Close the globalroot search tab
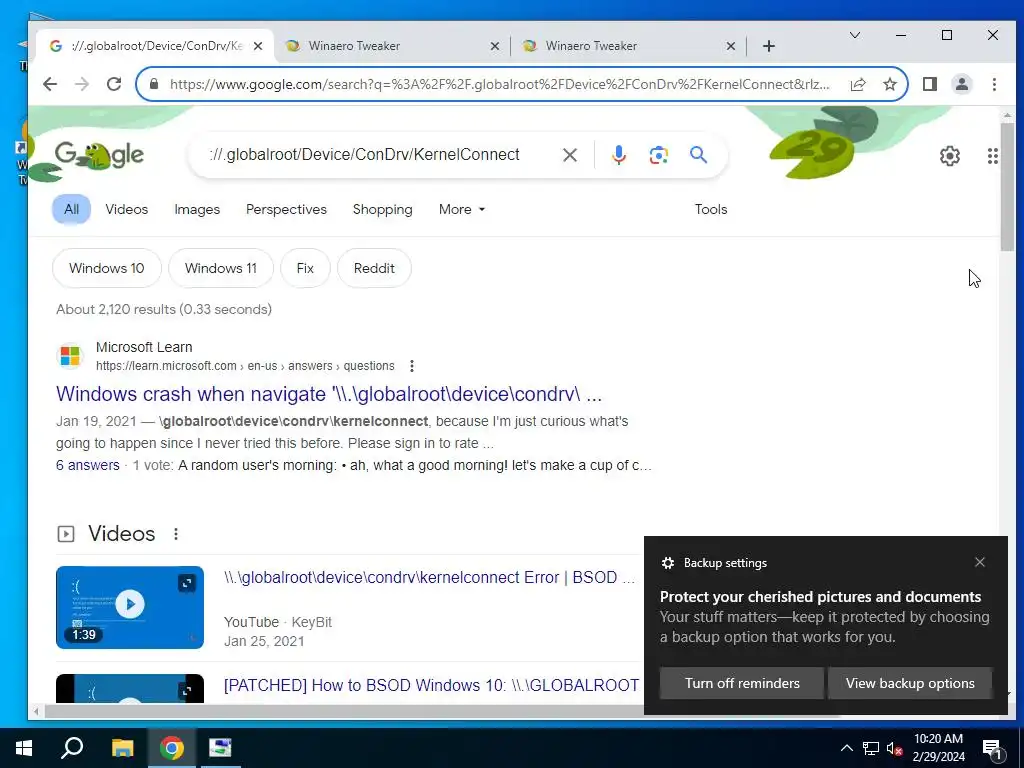This screenshot has width=1024, height=768. (258, 46)
